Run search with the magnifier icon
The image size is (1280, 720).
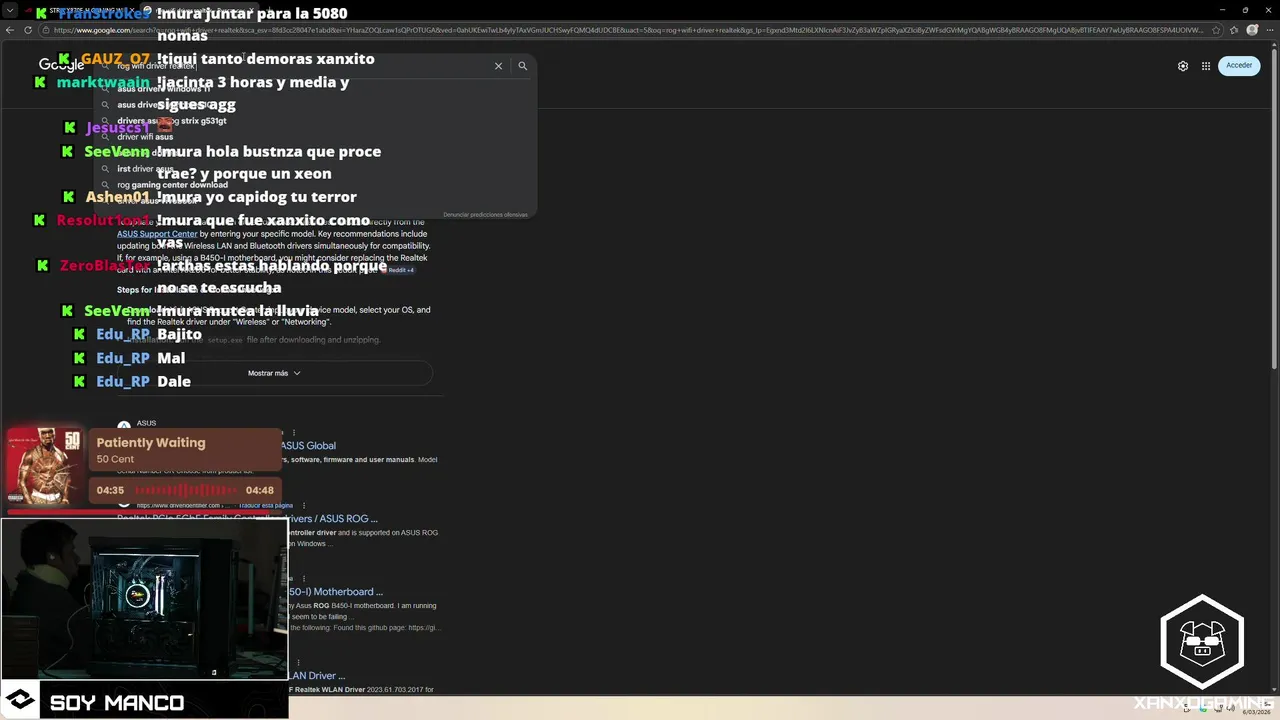click(x=522, y=66)
